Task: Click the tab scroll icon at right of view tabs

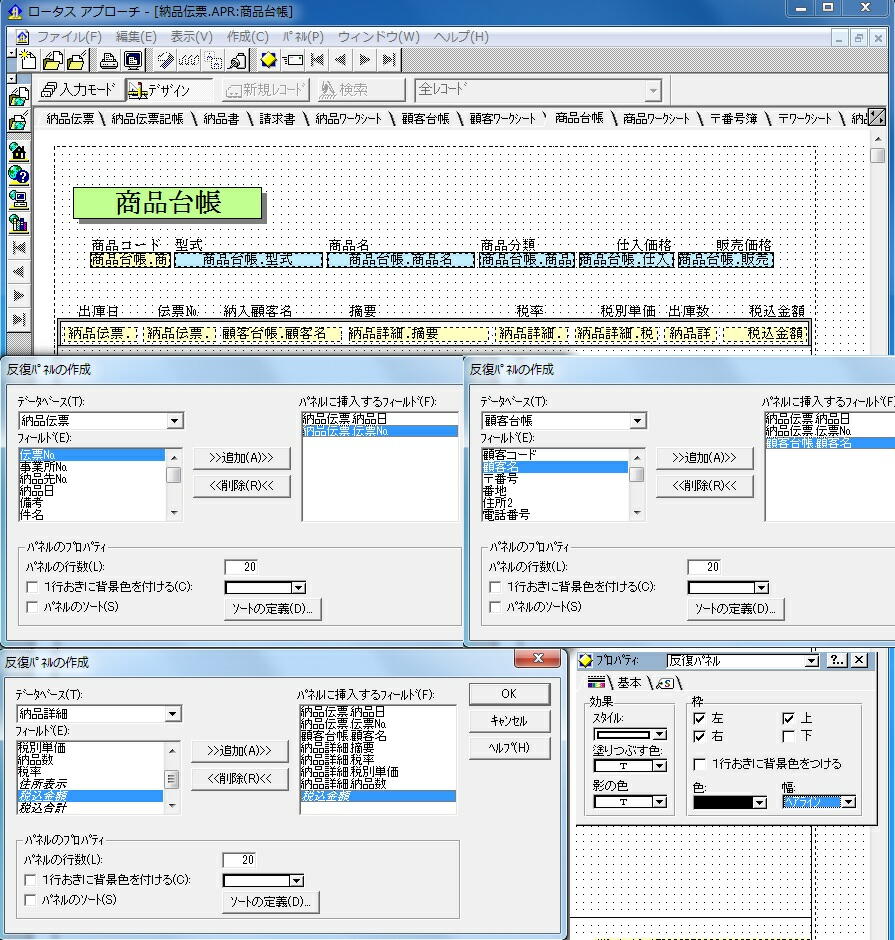Action: tap(877, 117)
